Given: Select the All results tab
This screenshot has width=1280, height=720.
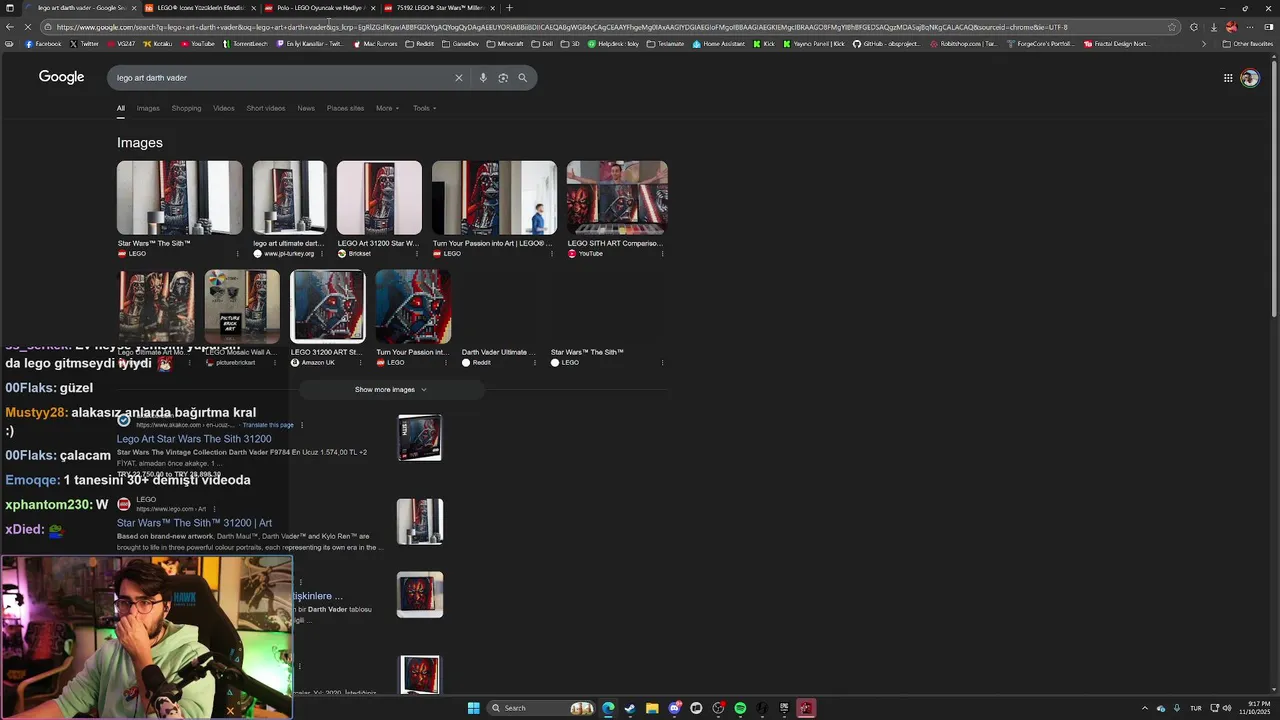Looking at the screenshot, I should click(120, 108).
